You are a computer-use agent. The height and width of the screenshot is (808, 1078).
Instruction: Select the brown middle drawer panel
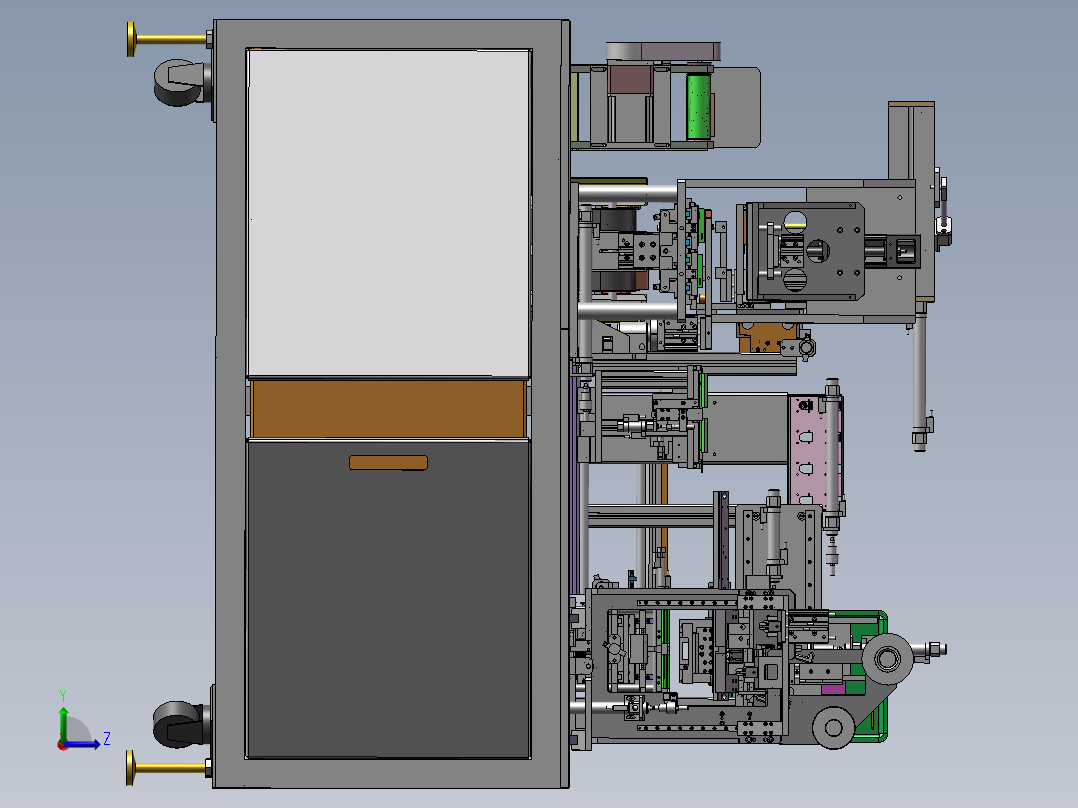pyautogui.click(x=388, y=408)
